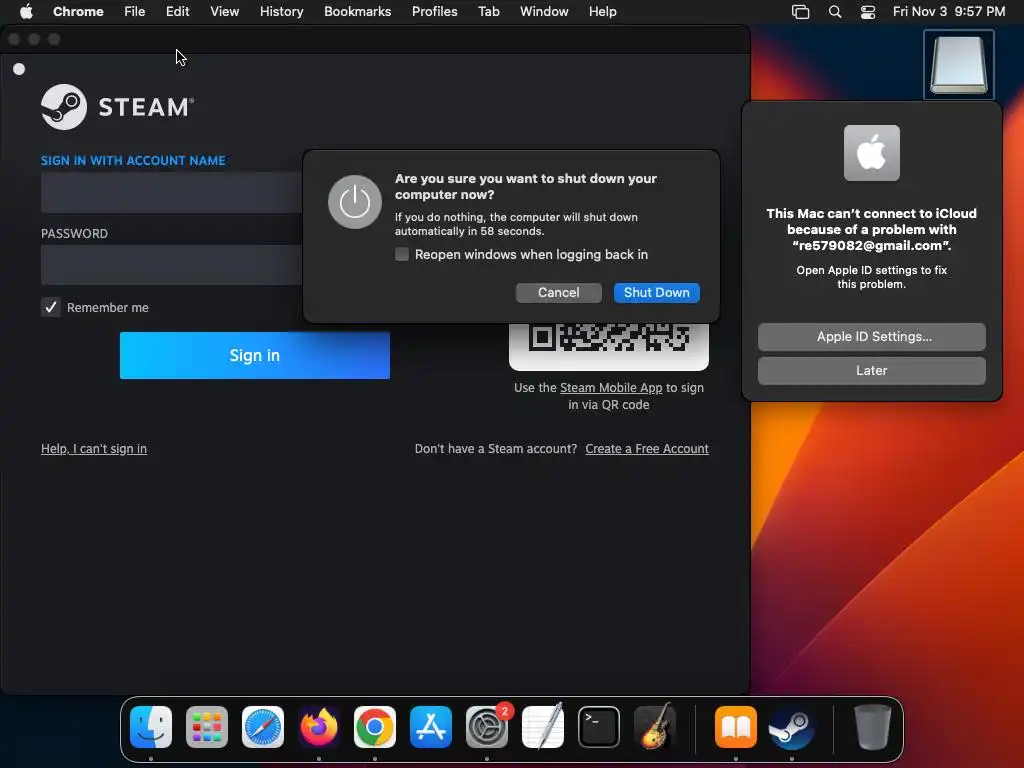Open System Settings with badge in Dock
Image resolution: width=1024 pixels, height=768 pixels.
(x=487, y=727)
